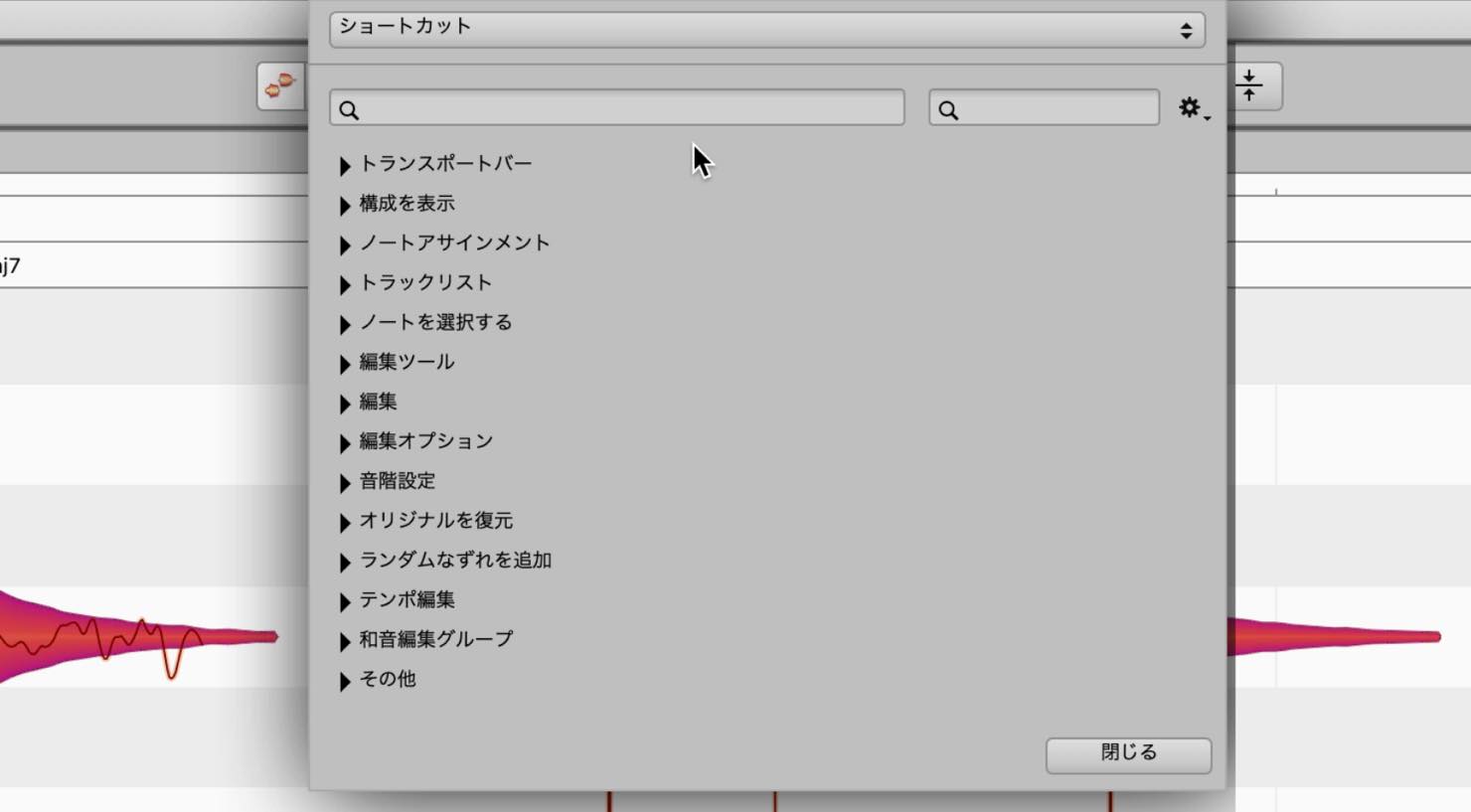The image size is (1471, 812).
Task: Expand the ノートを選択する group
Action: coord(345,324)
